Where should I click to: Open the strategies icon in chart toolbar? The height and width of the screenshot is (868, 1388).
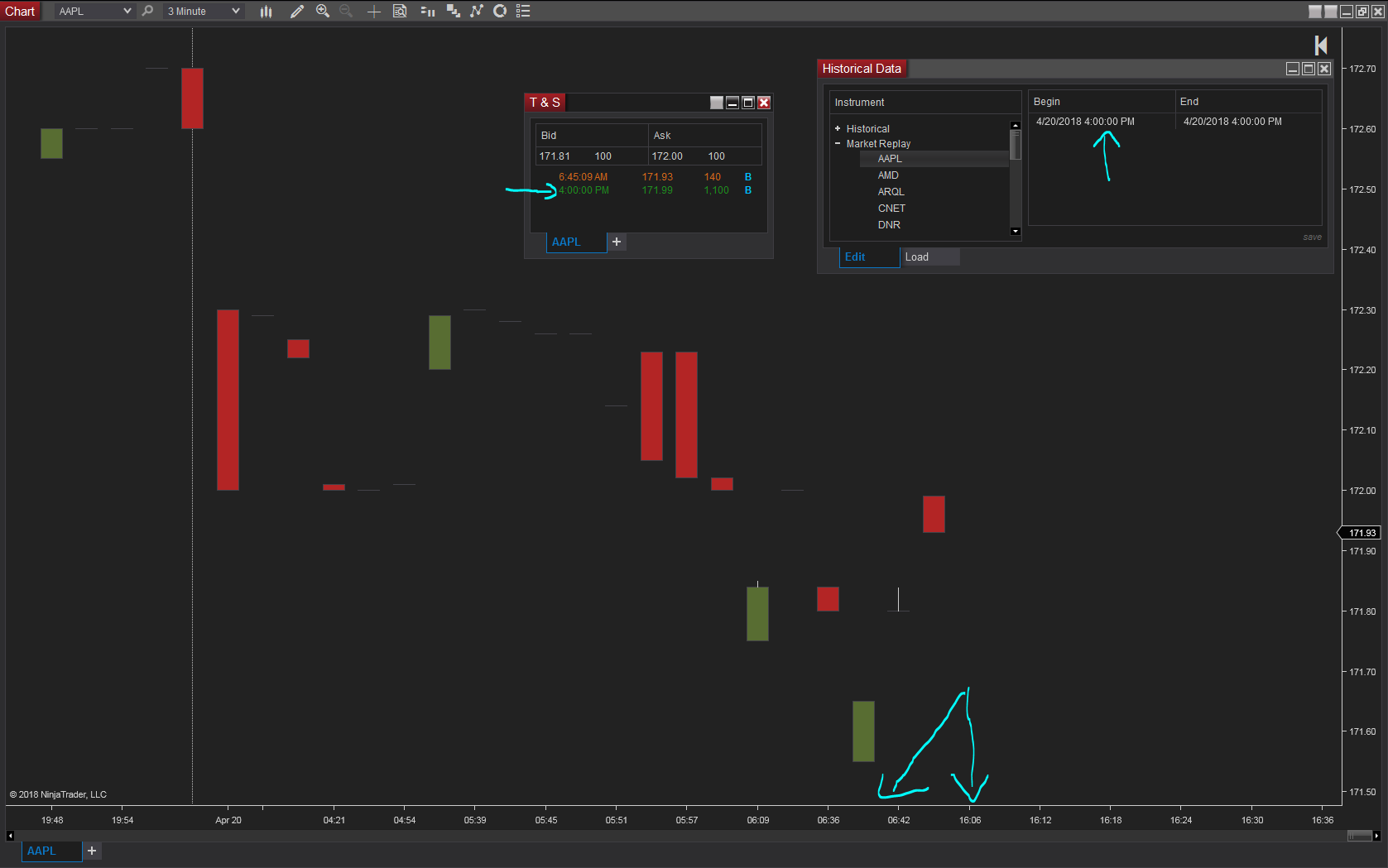tap(500, 11)
